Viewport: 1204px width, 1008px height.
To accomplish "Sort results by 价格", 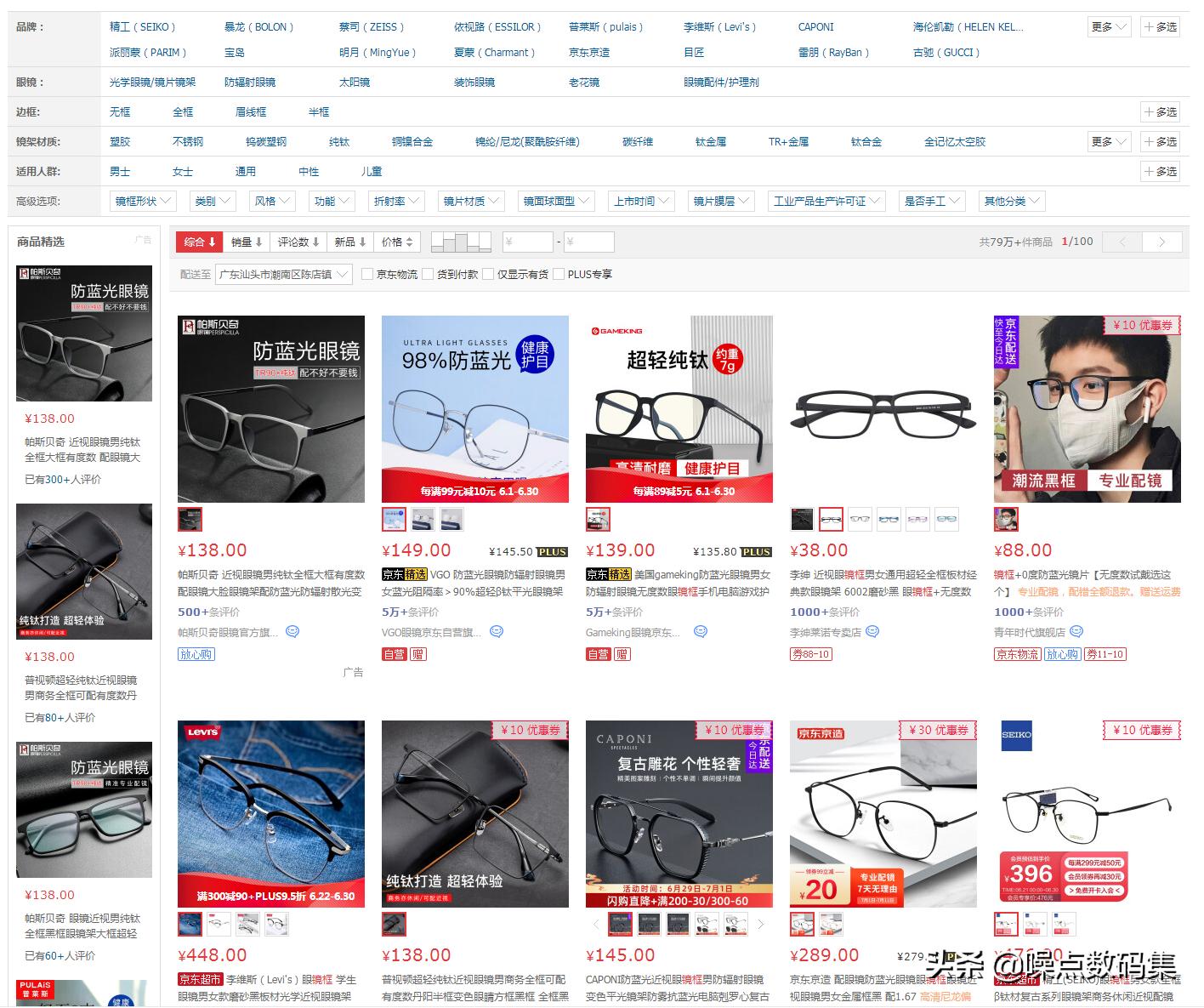I will pos(397,242).
